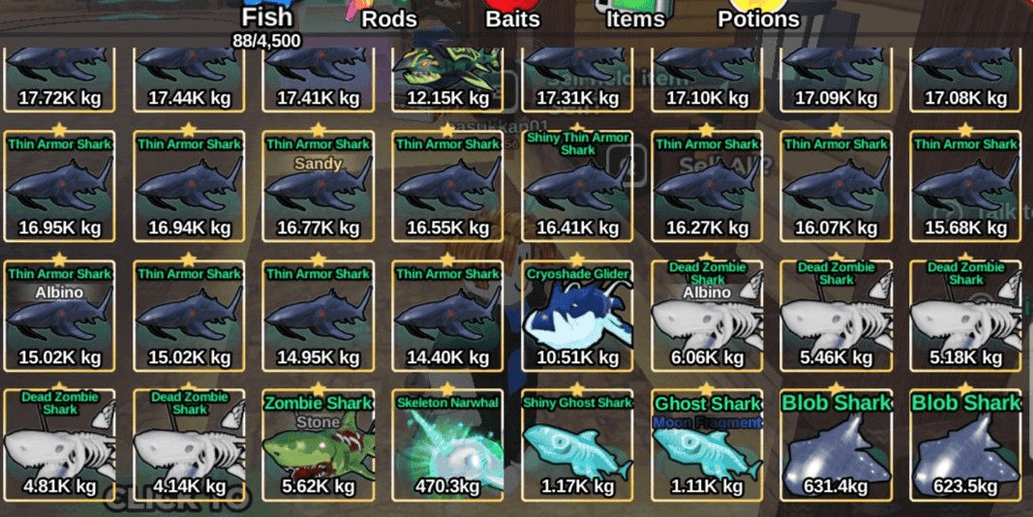Select the Blob Shark weighing 631.4kg
The width and height of the screenshot is (1033, 517).
pos(836,446)
